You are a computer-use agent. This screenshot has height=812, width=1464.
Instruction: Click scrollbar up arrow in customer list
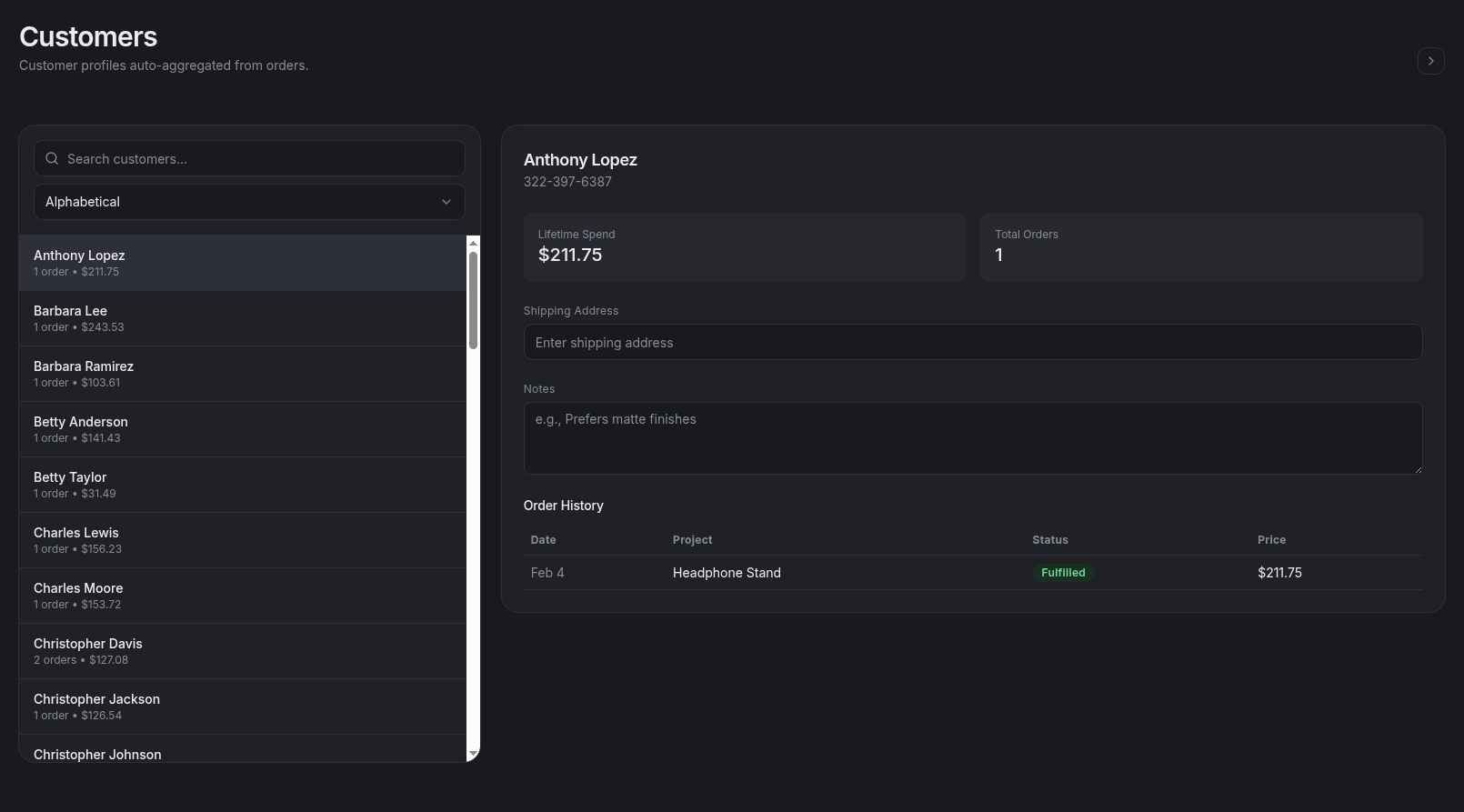pos(473,243)
